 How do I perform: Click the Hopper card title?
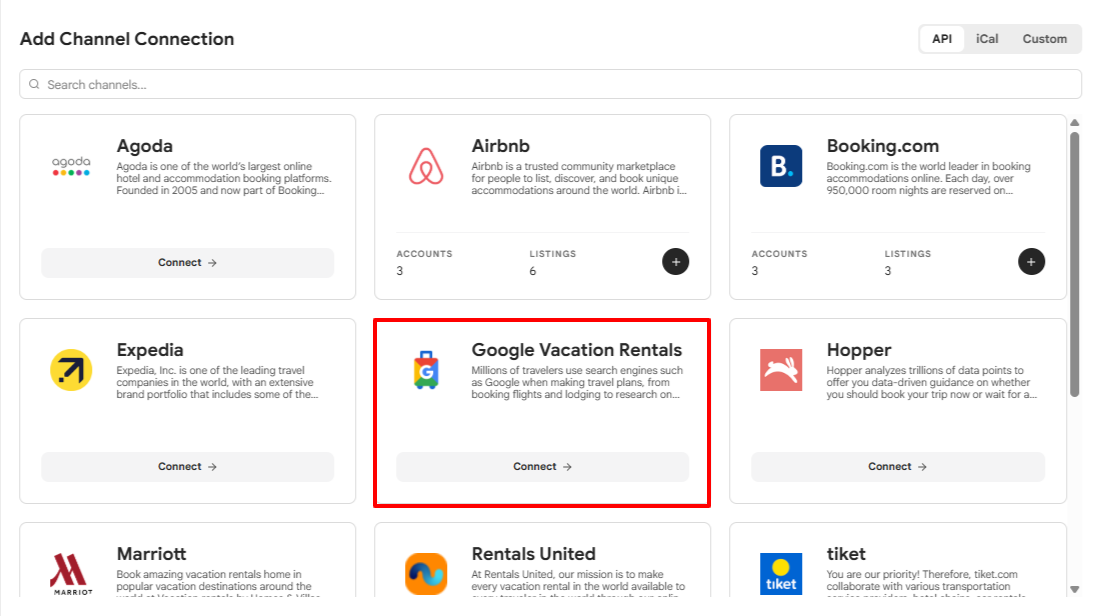[859, 349]
